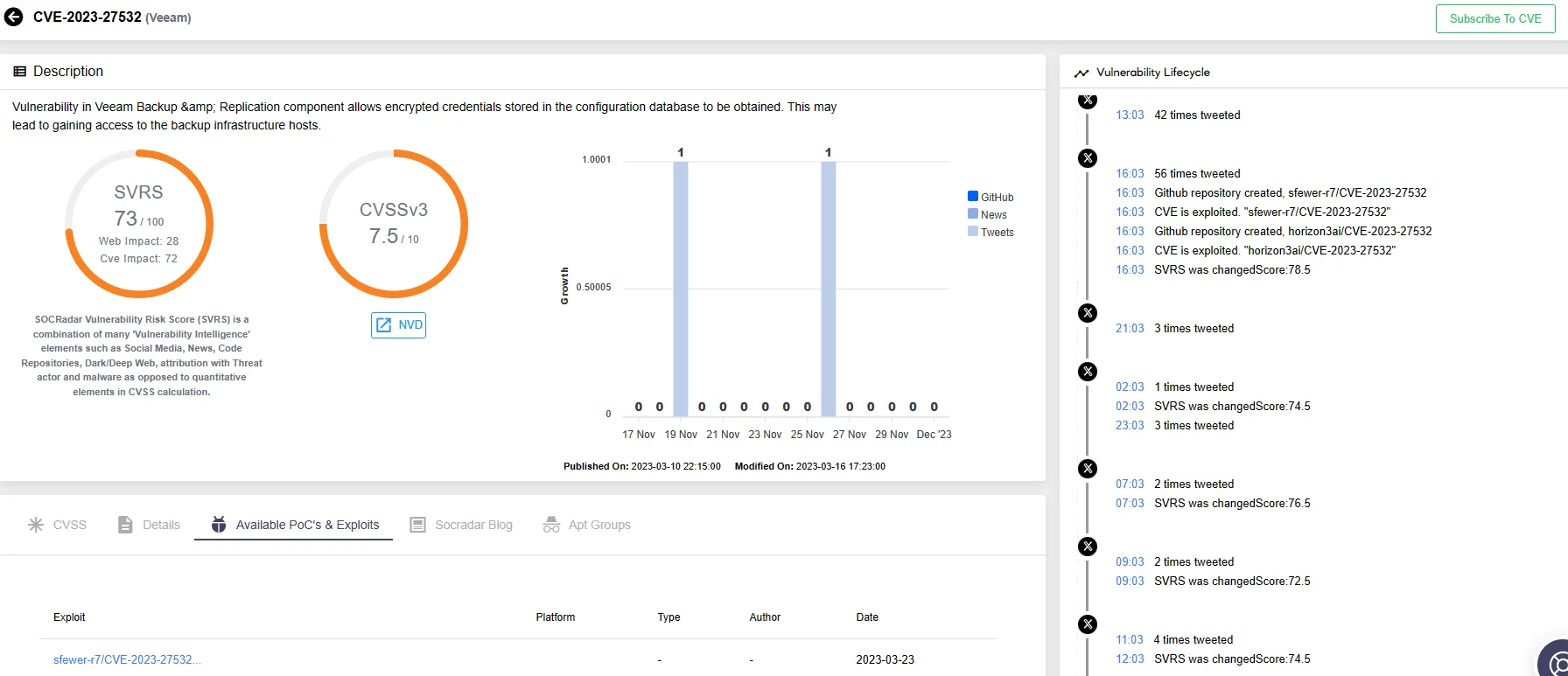Click the SVRS 73/100 score gauge
The width and height of the screenshot is (1568, 676).
139,224
